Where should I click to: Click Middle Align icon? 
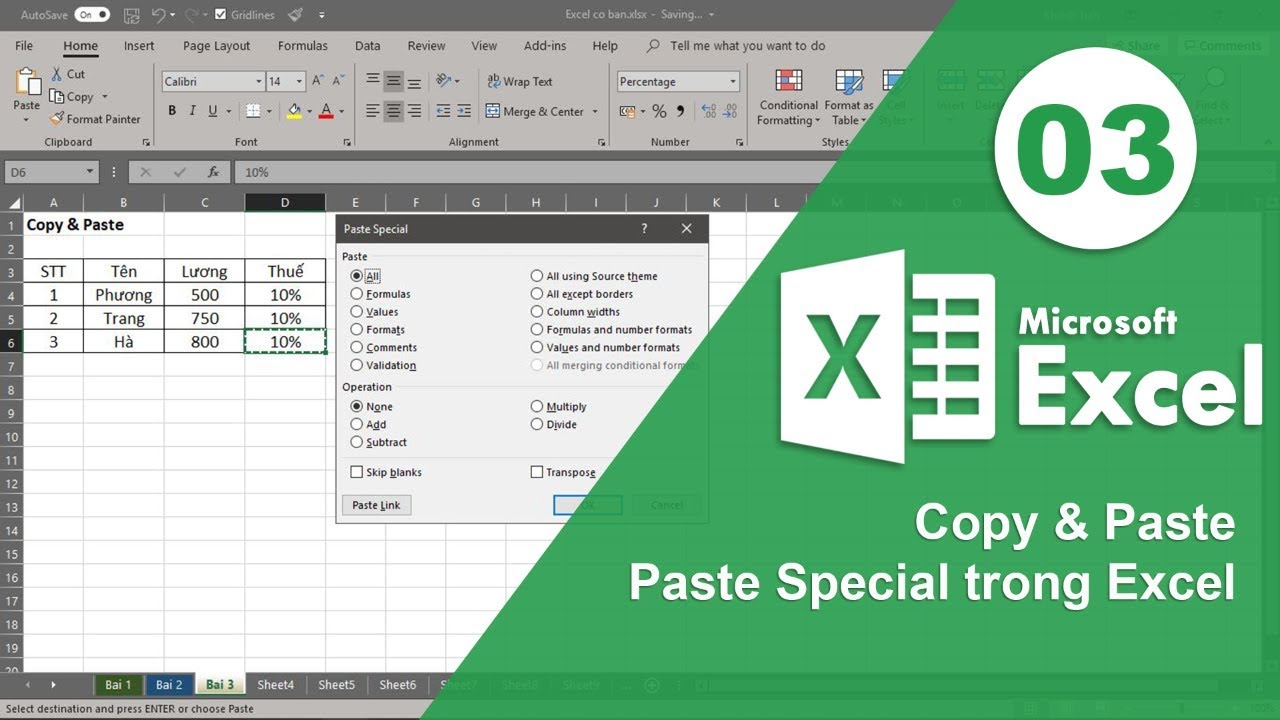(393, 82)
